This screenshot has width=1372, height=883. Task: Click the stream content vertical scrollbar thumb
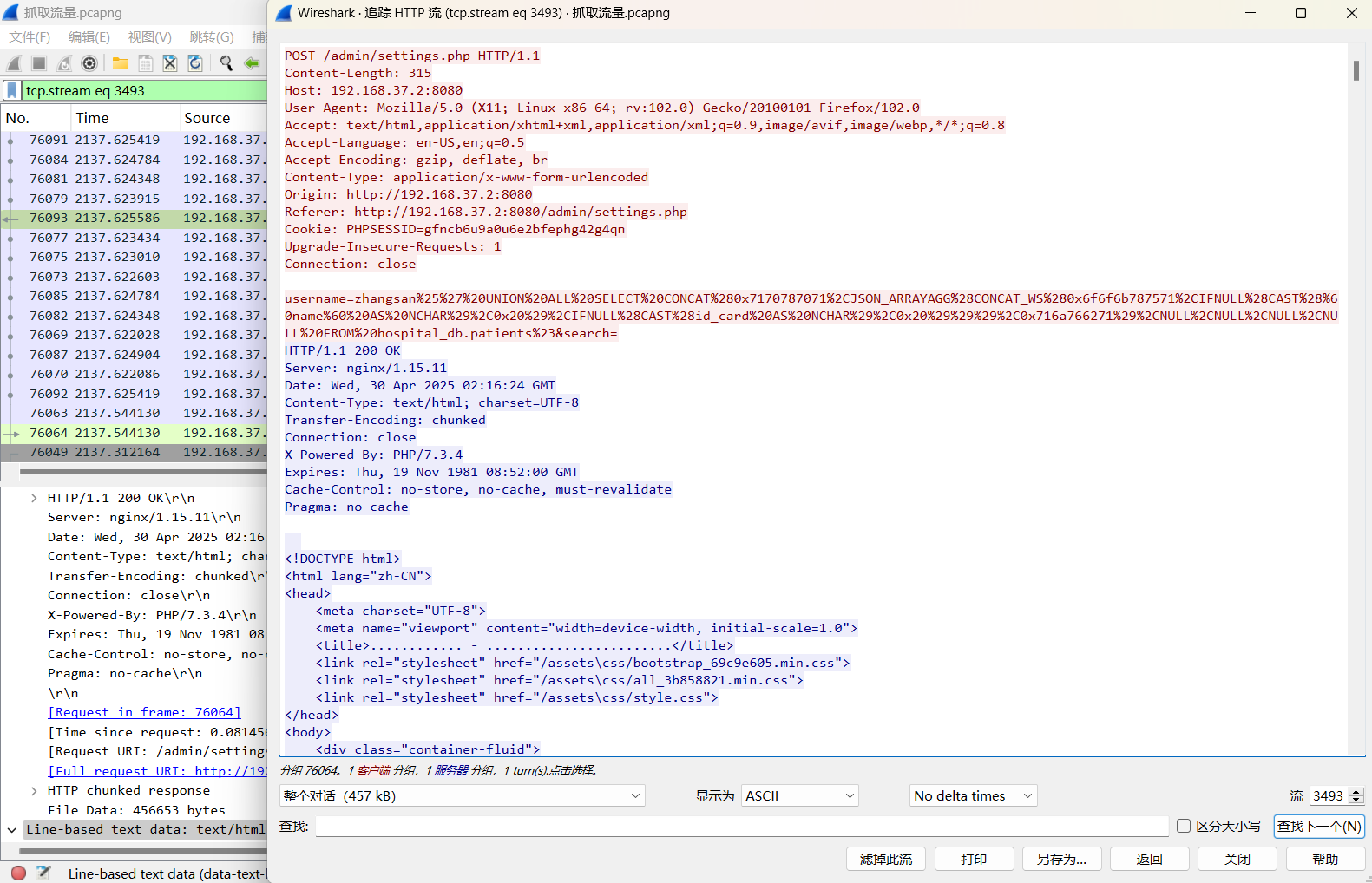[1356, 70]
